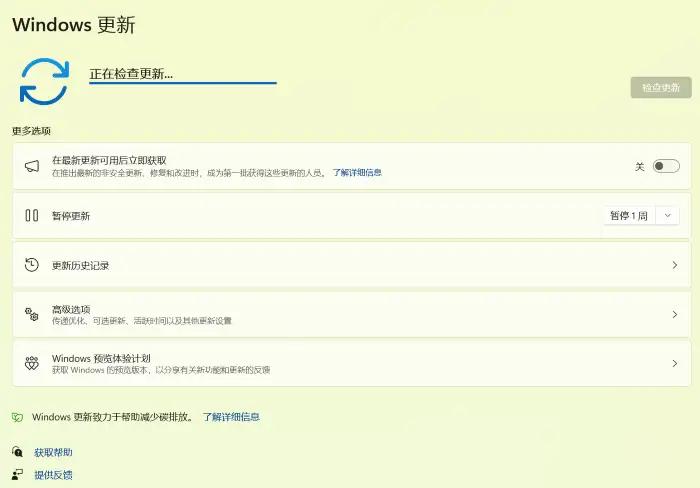Click the 暂停 1 周 button
The image size is (700, 488).
[x=629, y=216]
